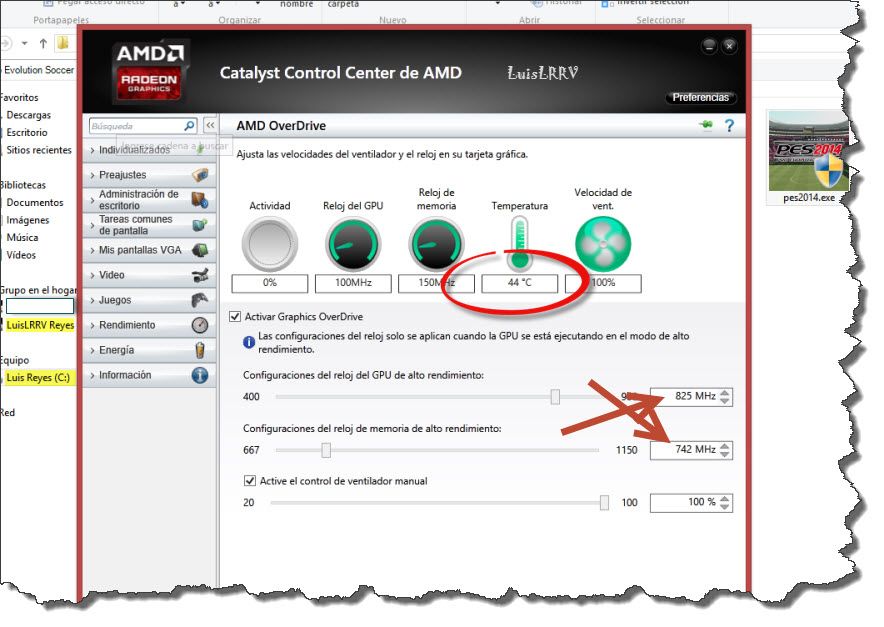This screenshot has height=627, width=884.
Task: Click the Rendimiento gauge icon
Action: point(200,325)
